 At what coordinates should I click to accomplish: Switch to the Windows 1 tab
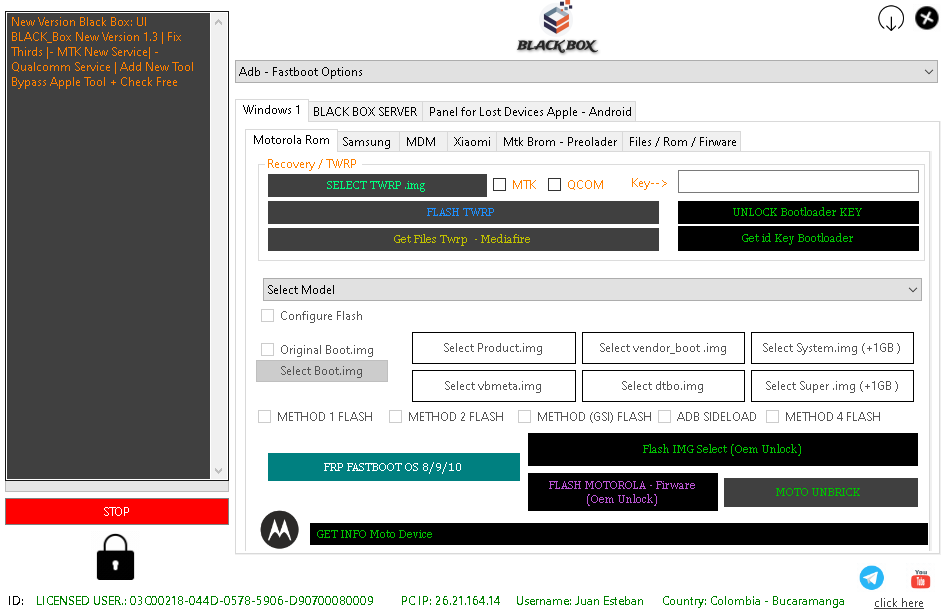click(x=271, y=110)
